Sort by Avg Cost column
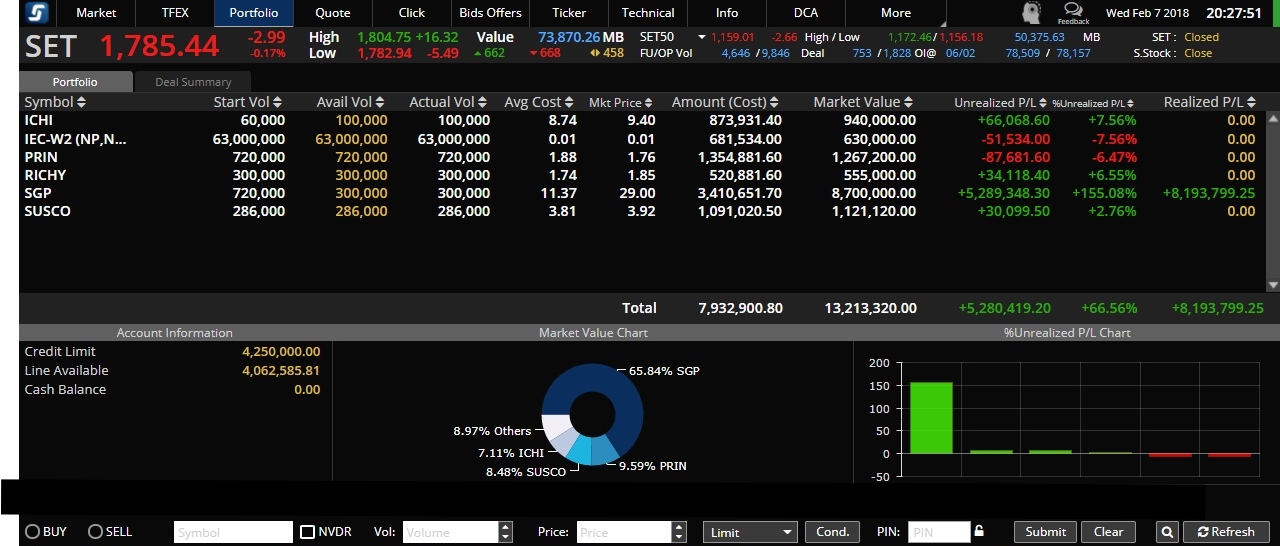The image size is (1280, 546). [x=570, y=103]
